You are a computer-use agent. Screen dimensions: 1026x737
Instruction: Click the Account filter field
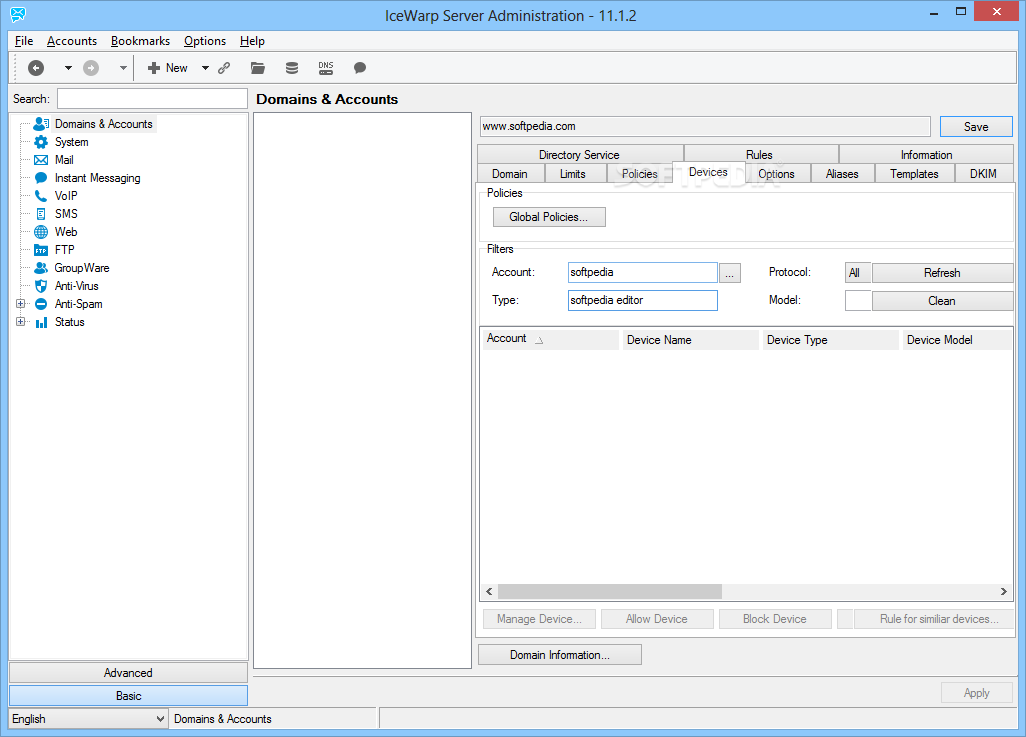(643, 272)
